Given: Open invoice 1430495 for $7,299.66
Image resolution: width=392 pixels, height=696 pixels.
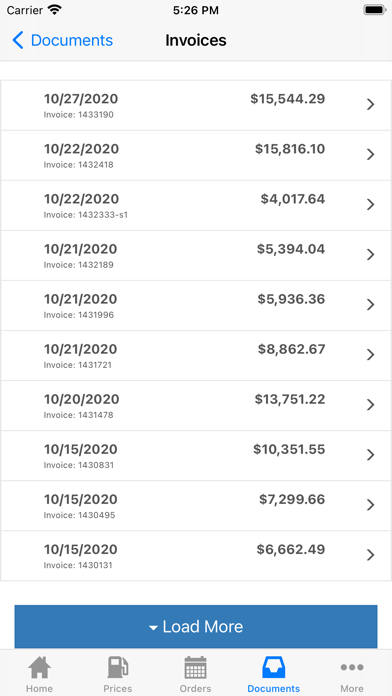Looking at the screenshot, I should click(x=196, y=506).
